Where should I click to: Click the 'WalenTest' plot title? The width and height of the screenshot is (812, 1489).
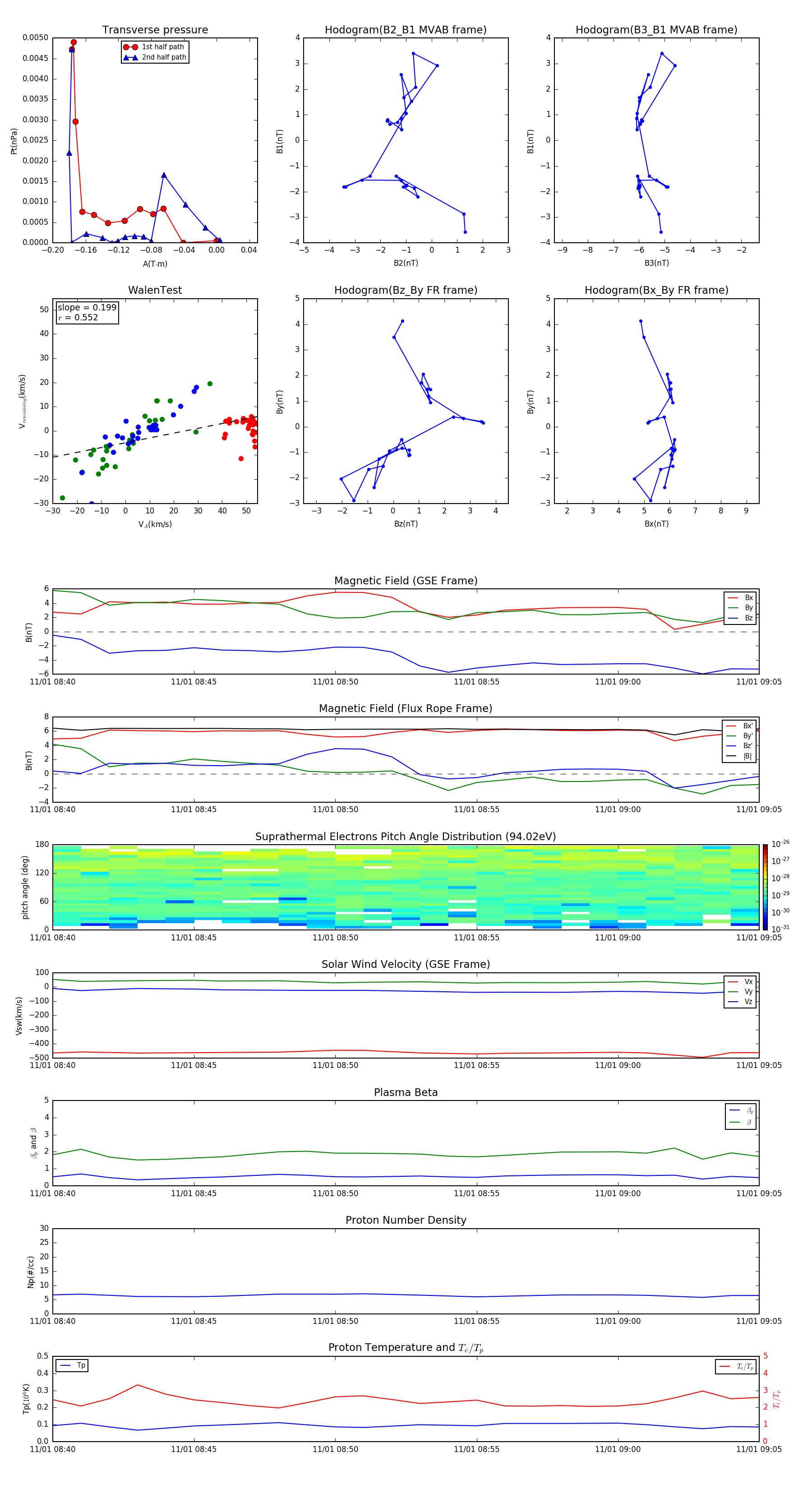(x=155, y=290)
